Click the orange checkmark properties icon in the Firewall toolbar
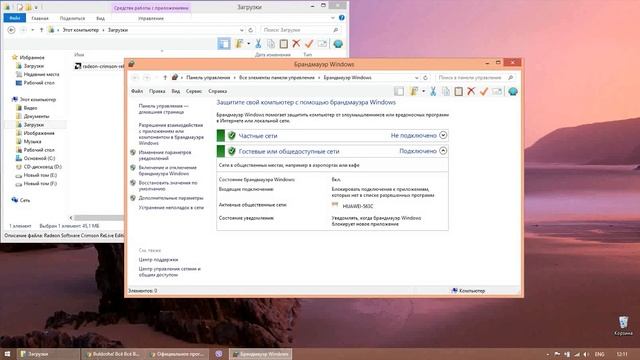The height and width of the screenshot is (360, 640). 484,91
